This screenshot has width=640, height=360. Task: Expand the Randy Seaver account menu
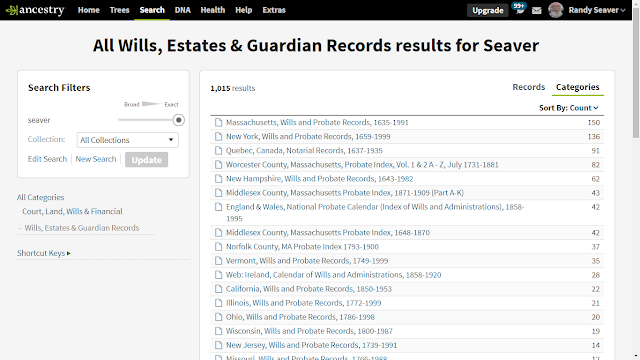[597, 10]
